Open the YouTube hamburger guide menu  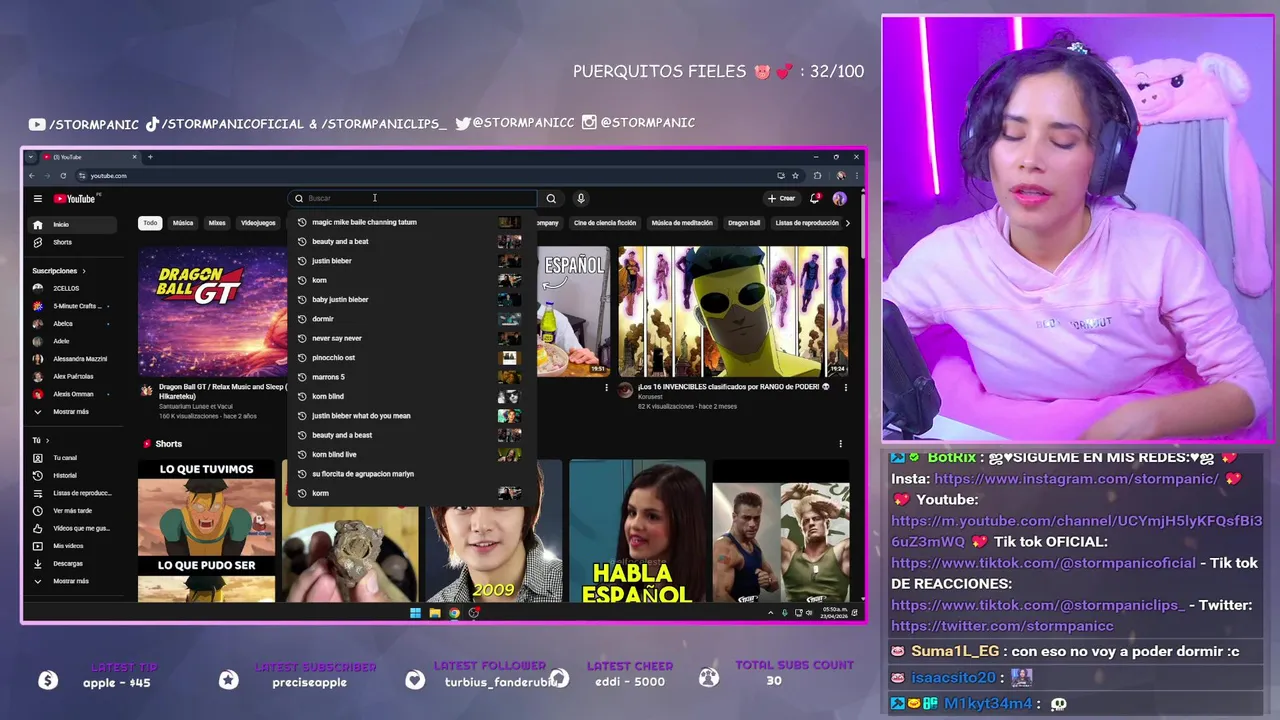coord(37,198)
